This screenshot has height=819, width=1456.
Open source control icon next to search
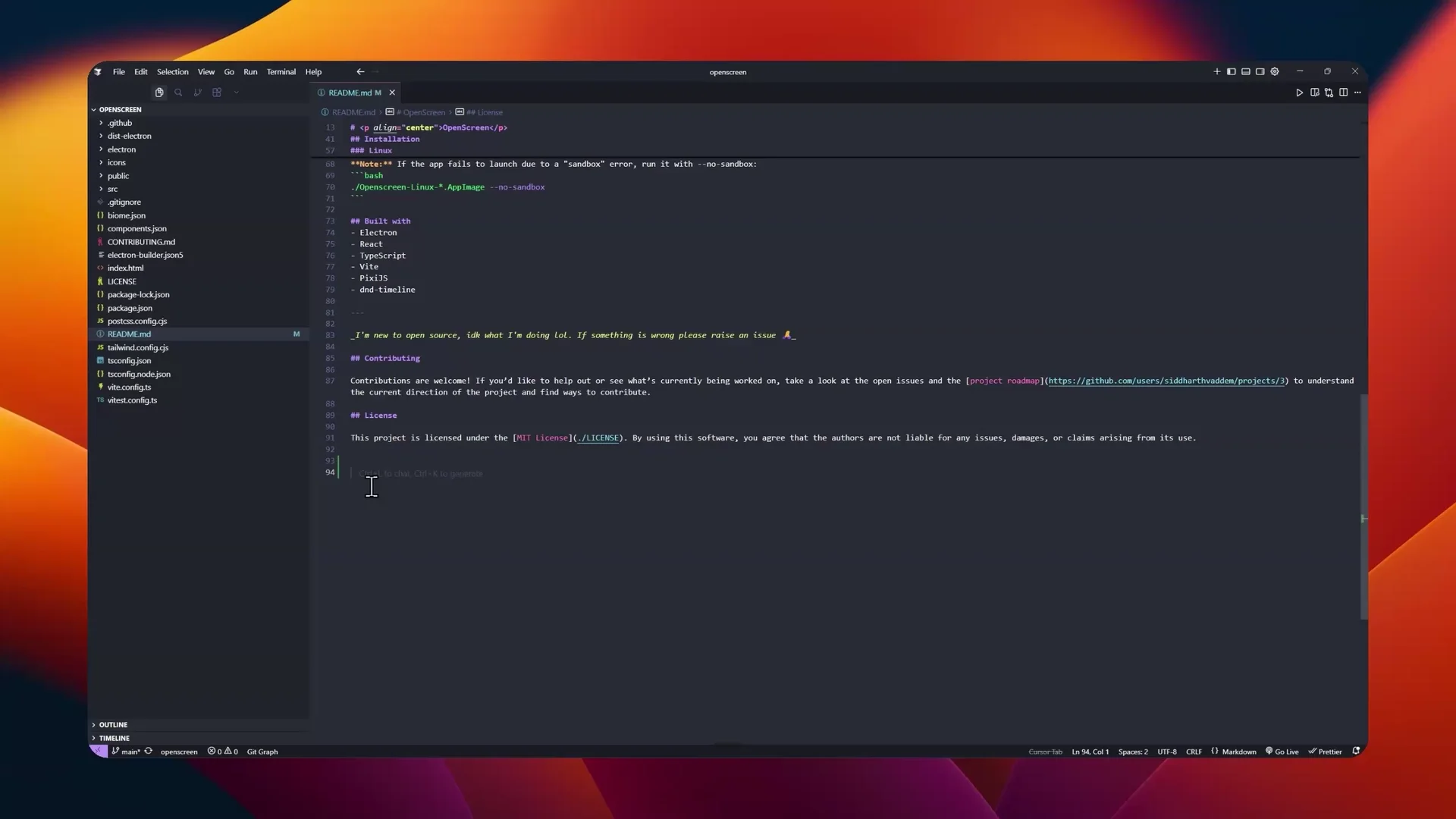pyautogui.click(x=198, y=93)
